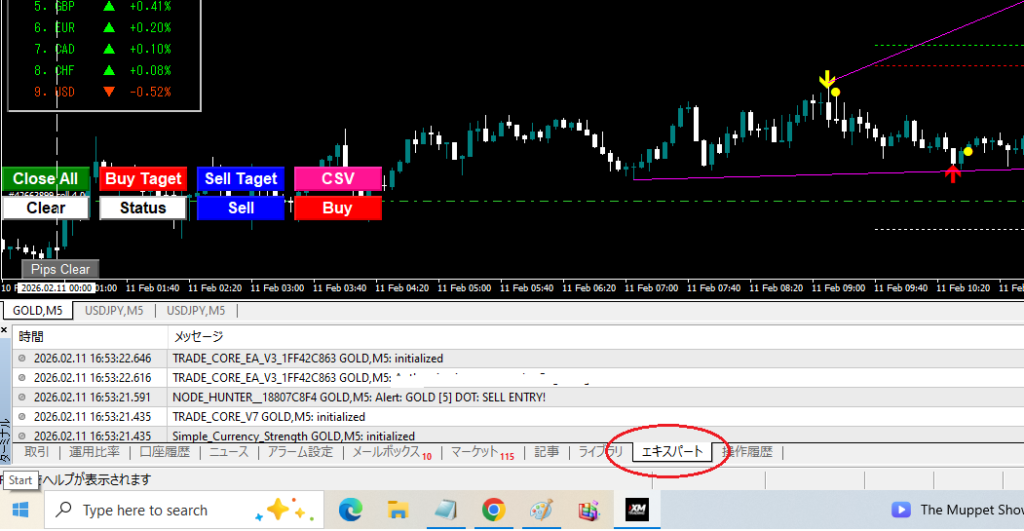Screen dimensions: 1024x531
Task: Switch to the XM MetaTrader taskbar icon
Action: pyautogui.click(x=638, y=510)
